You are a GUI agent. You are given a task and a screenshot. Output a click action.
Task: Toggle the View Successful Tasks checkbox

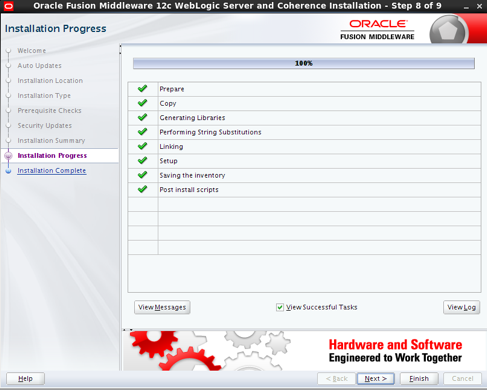click(x=280, y=307)
